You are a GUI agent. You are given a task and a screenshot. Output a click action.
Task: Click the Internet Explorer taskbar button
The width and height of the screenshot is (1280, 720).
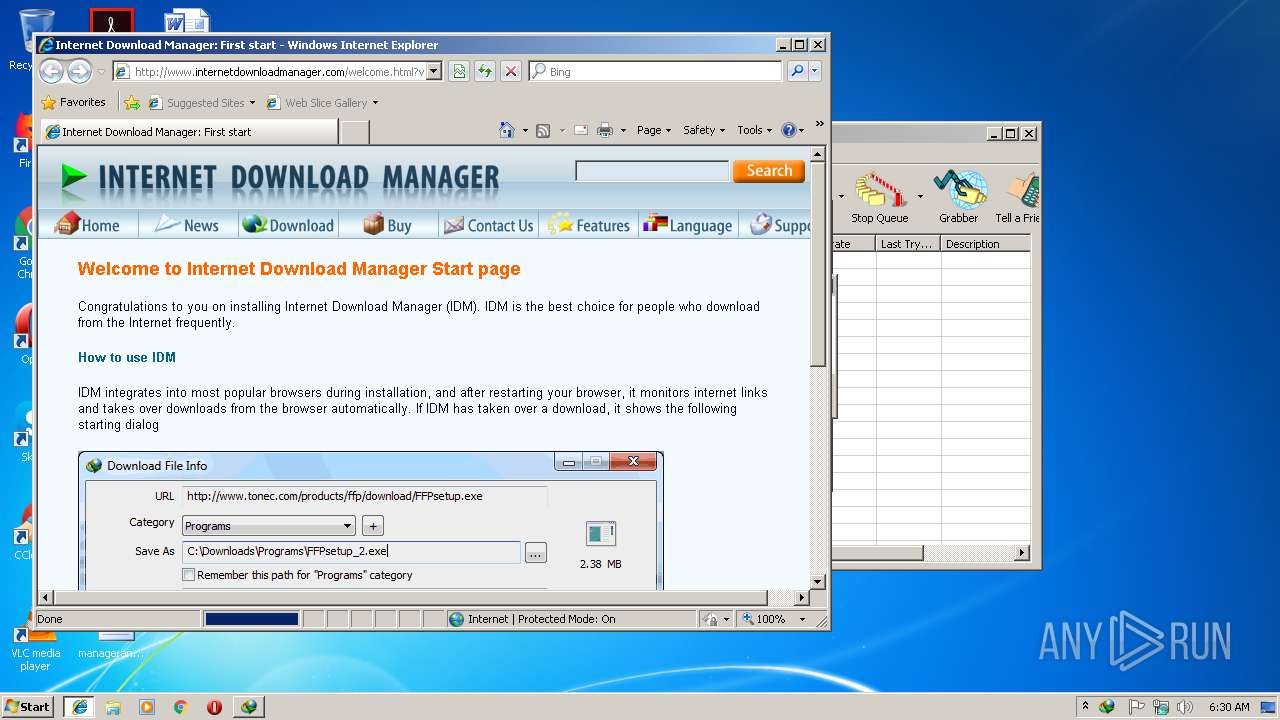(x=79, y=706)
